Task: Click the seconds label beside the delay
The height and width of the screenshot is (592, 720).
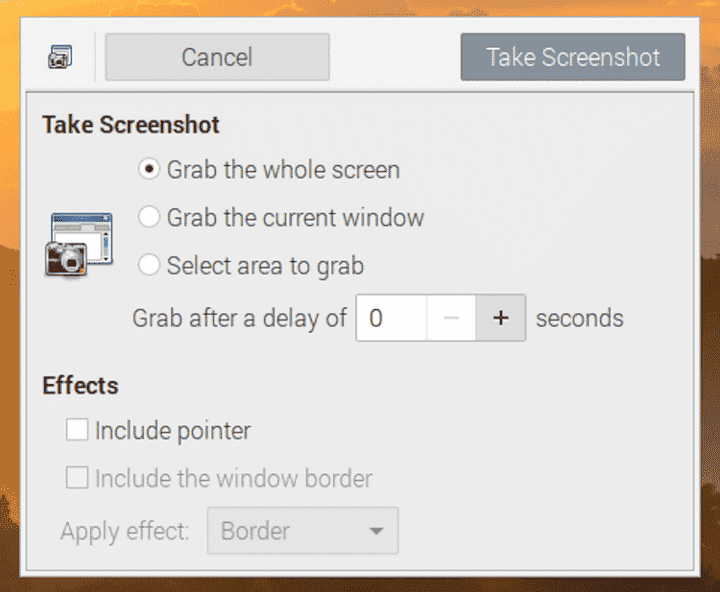Action: [x=579, y=319]
